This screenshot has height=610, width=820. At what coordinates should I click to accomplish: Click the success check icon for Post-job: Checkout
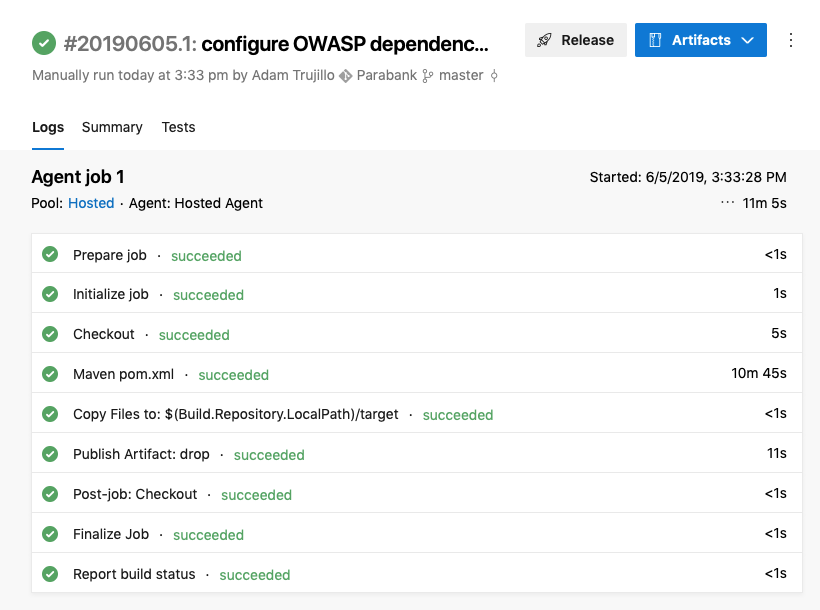click(x=50, y=494)
